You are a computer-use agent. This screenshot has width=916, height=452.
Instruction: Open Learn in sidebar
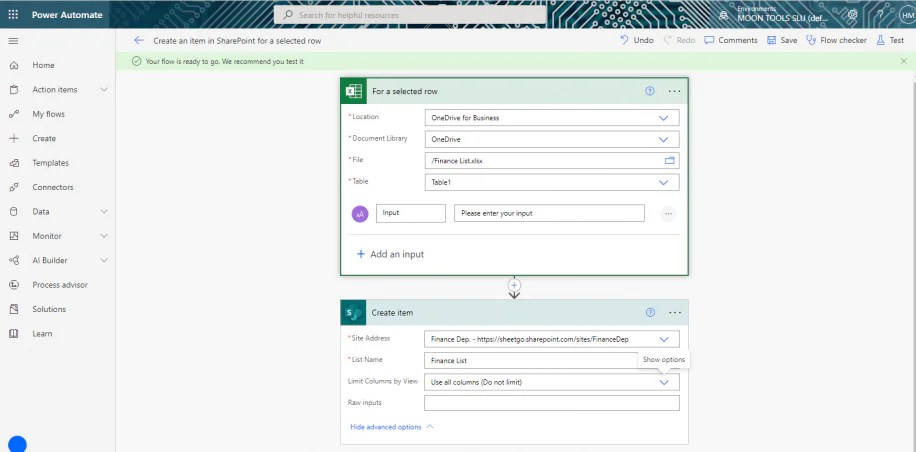(x=42, y=334)
